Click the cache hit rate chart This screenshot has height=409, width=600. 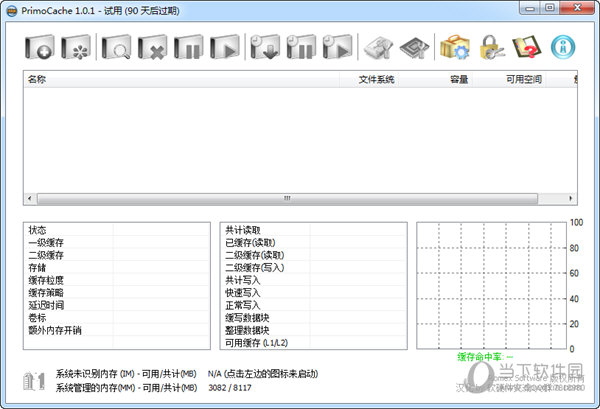point(491,286)
